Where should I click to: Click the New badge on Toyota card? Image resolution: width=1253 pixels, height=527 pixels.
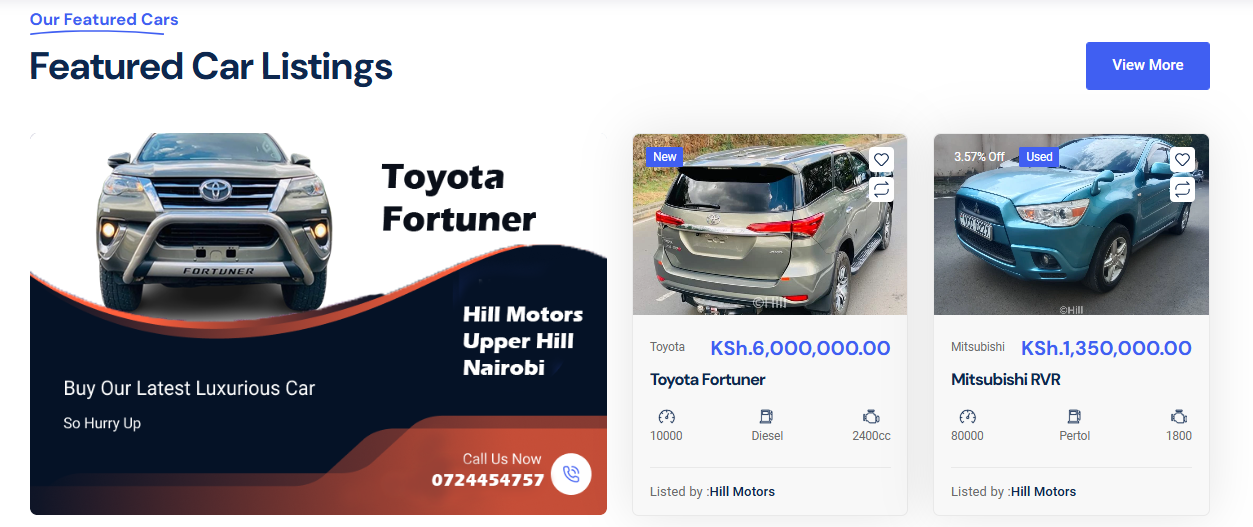(x=665, y=157)
